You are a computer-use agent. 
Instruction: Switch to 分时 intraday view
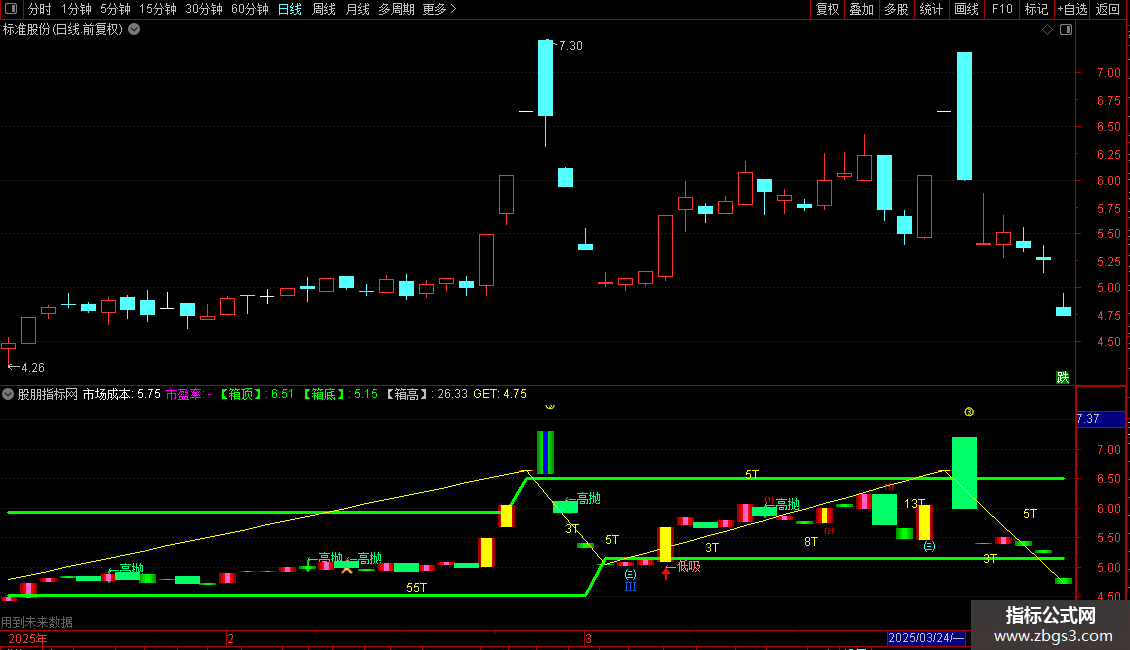pyautogui.click(x=40, y=9)
